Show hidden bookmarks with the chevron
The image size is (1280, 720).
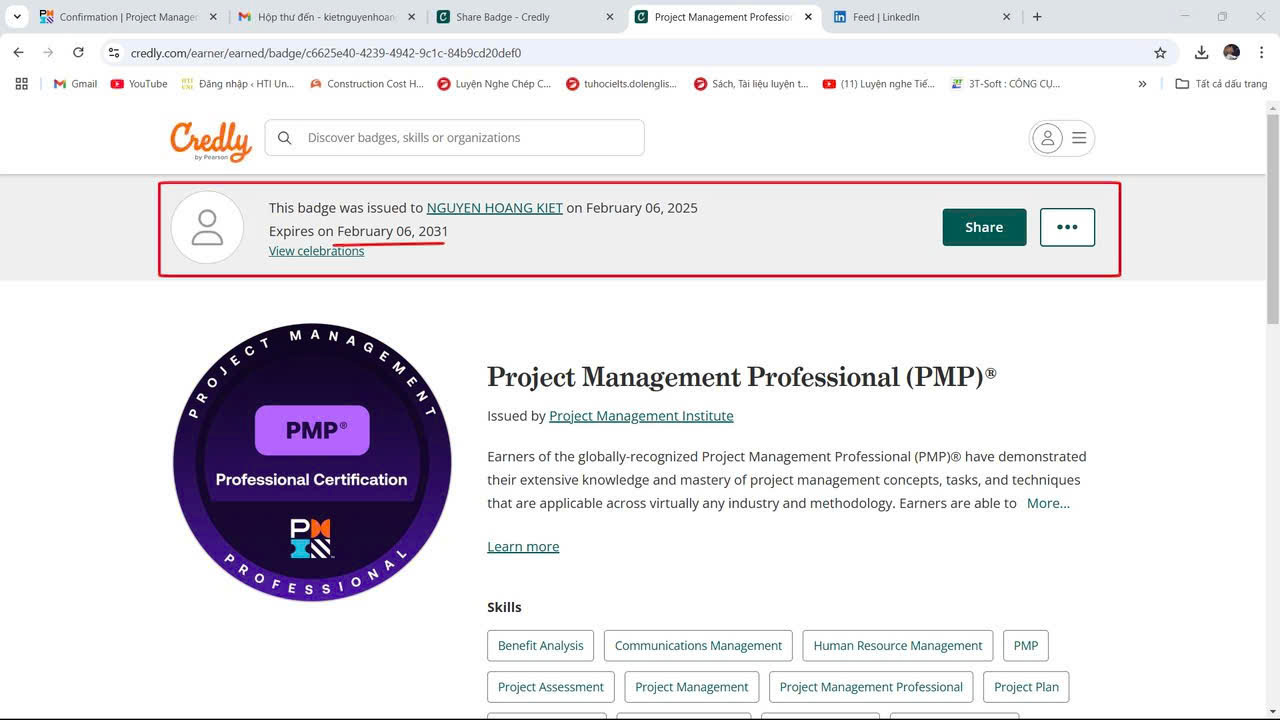click(x=1142, y=84)
